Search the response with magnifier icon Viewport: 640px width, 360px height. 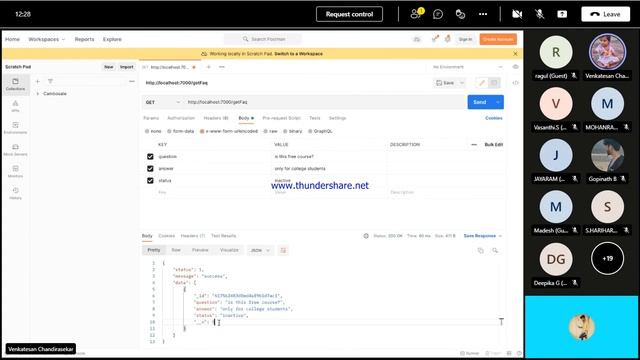[x=495, y=250]
